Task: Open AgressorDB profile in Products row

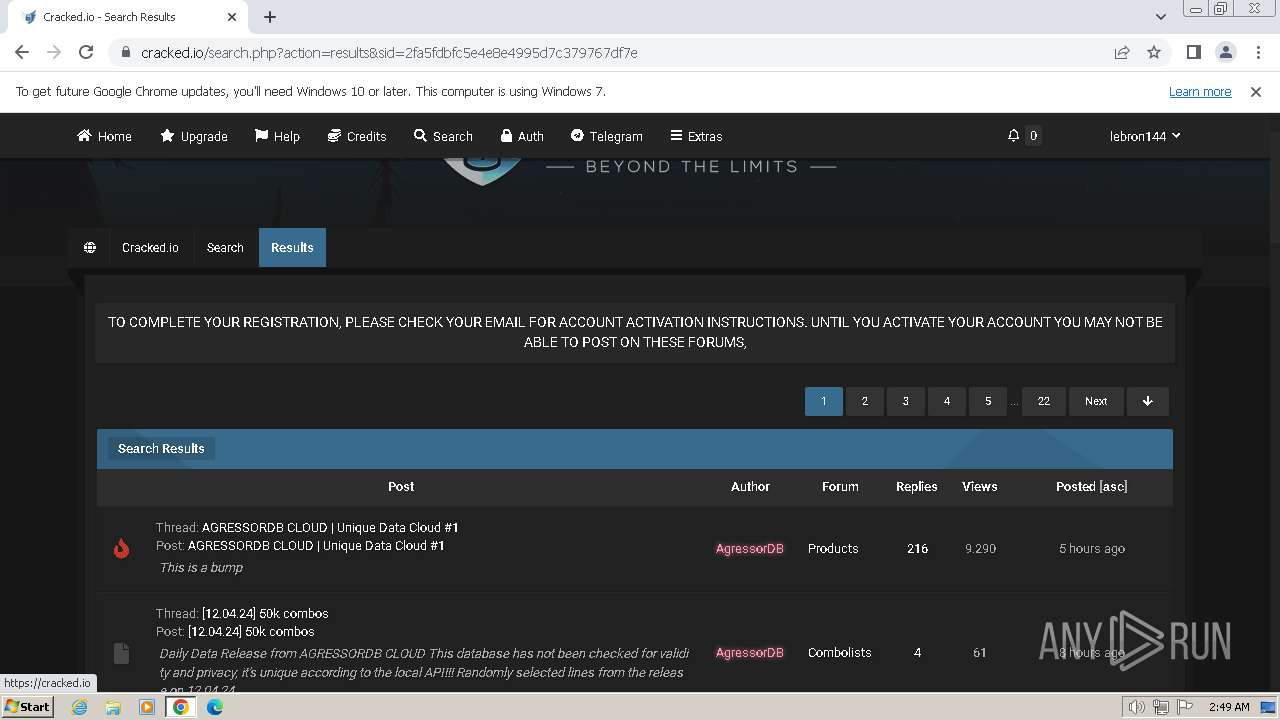Action: click(x=750, y=548)
